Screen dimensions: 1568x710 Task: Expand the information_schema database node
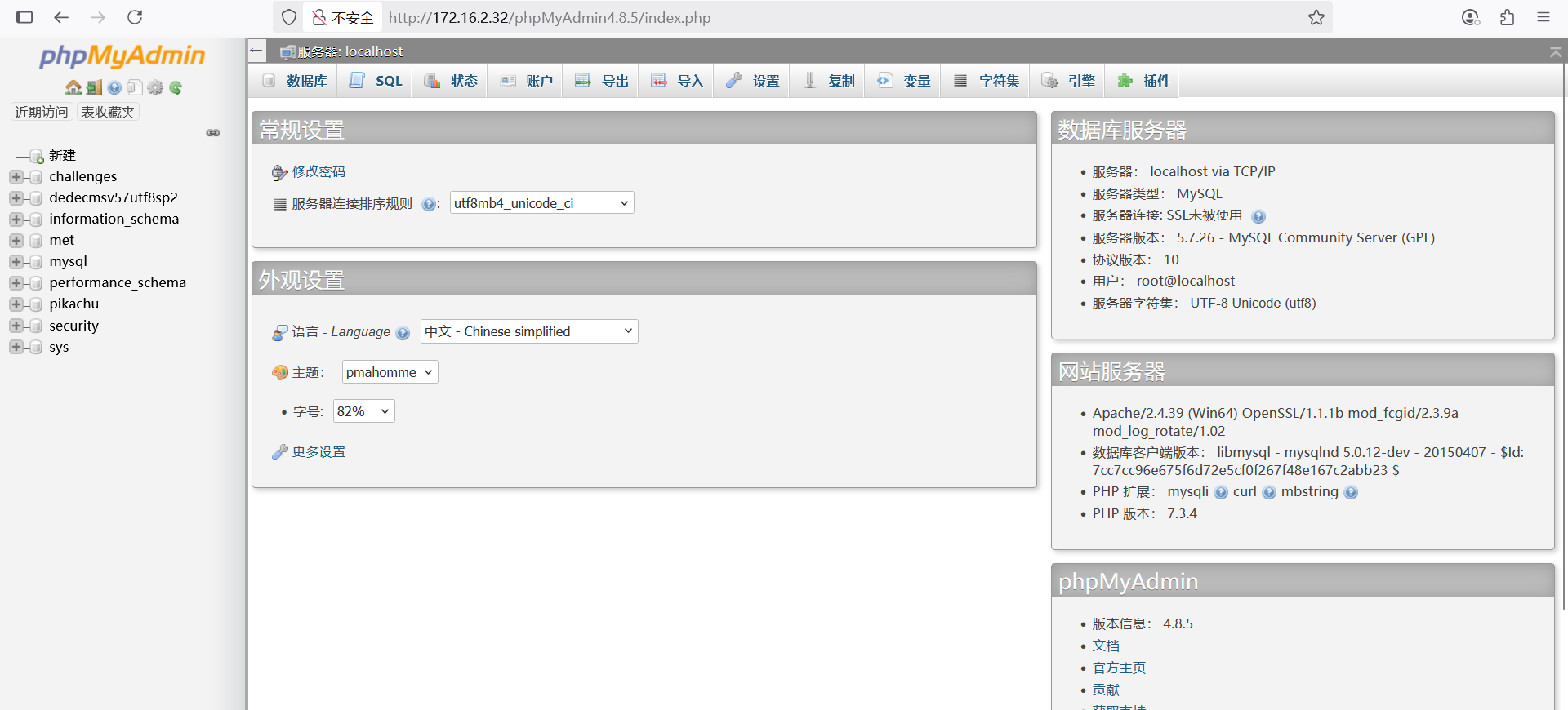click(16, 220)
